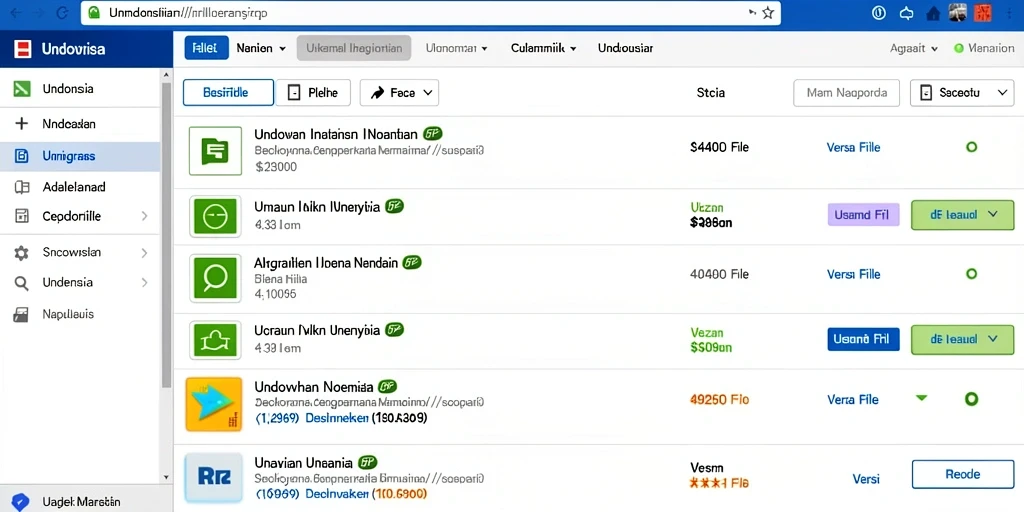
Task: Open the Nanien menu
Action: [x=261, y=48]
